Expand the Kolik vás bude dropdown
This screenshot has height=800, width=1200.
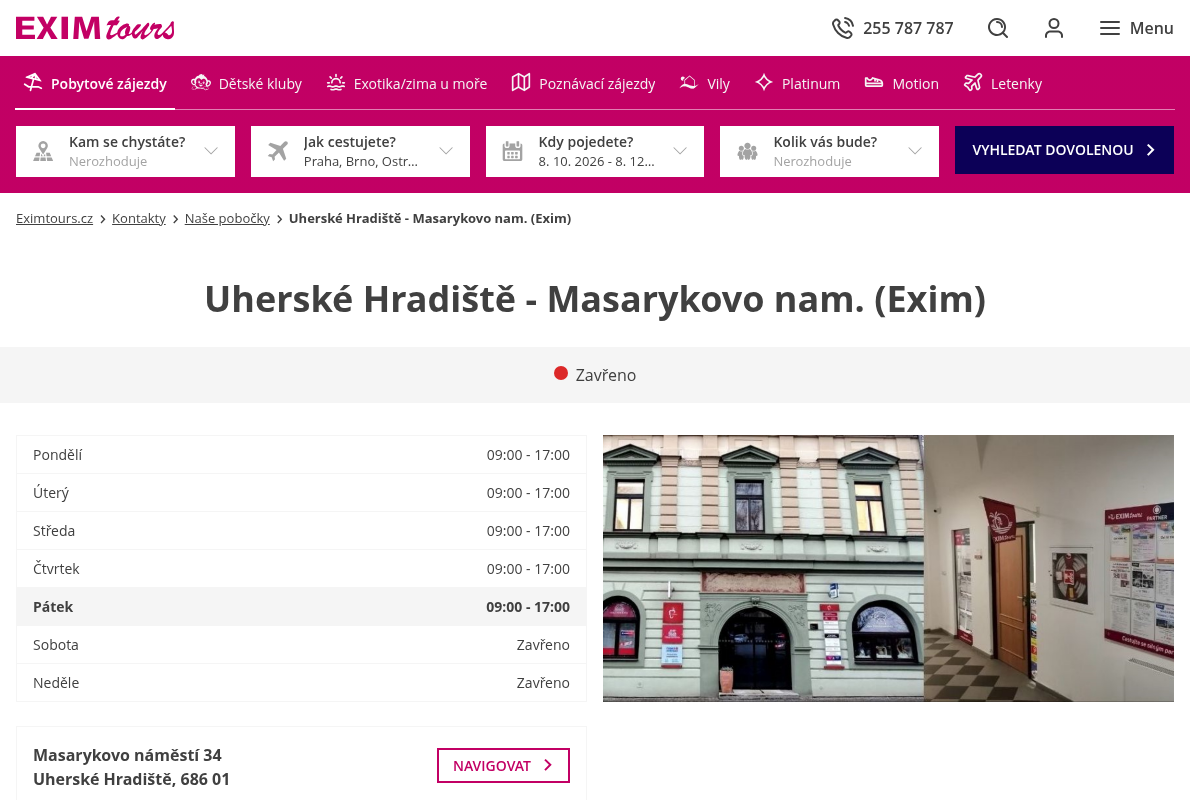coord(829,151)
